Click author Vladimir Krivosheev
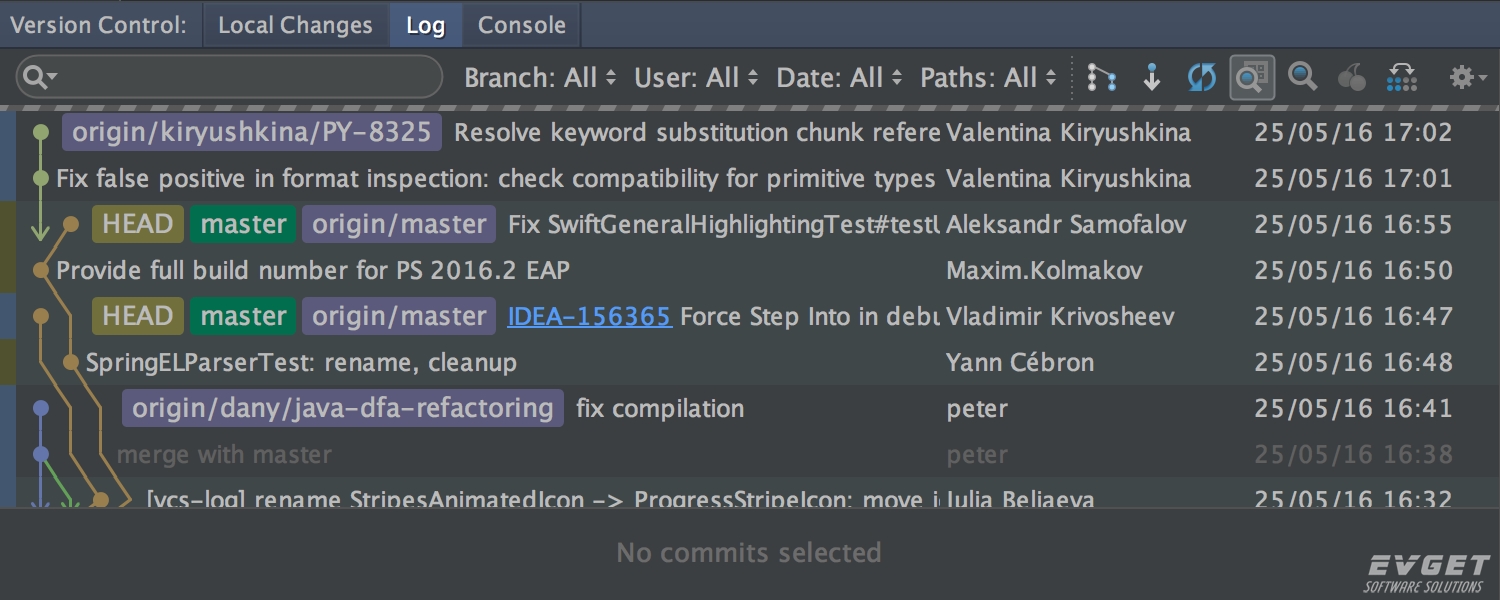 tap(1060, 317)
